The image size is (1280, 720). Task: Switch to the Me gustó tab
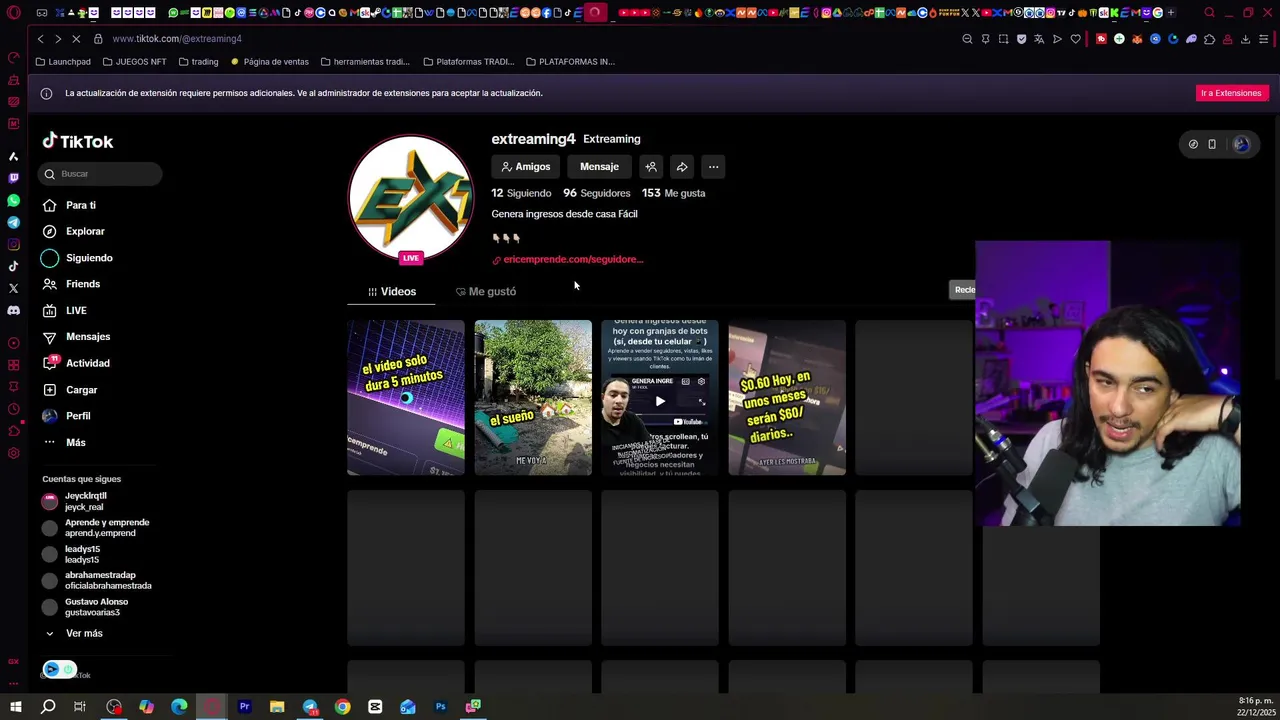(486, 292)
